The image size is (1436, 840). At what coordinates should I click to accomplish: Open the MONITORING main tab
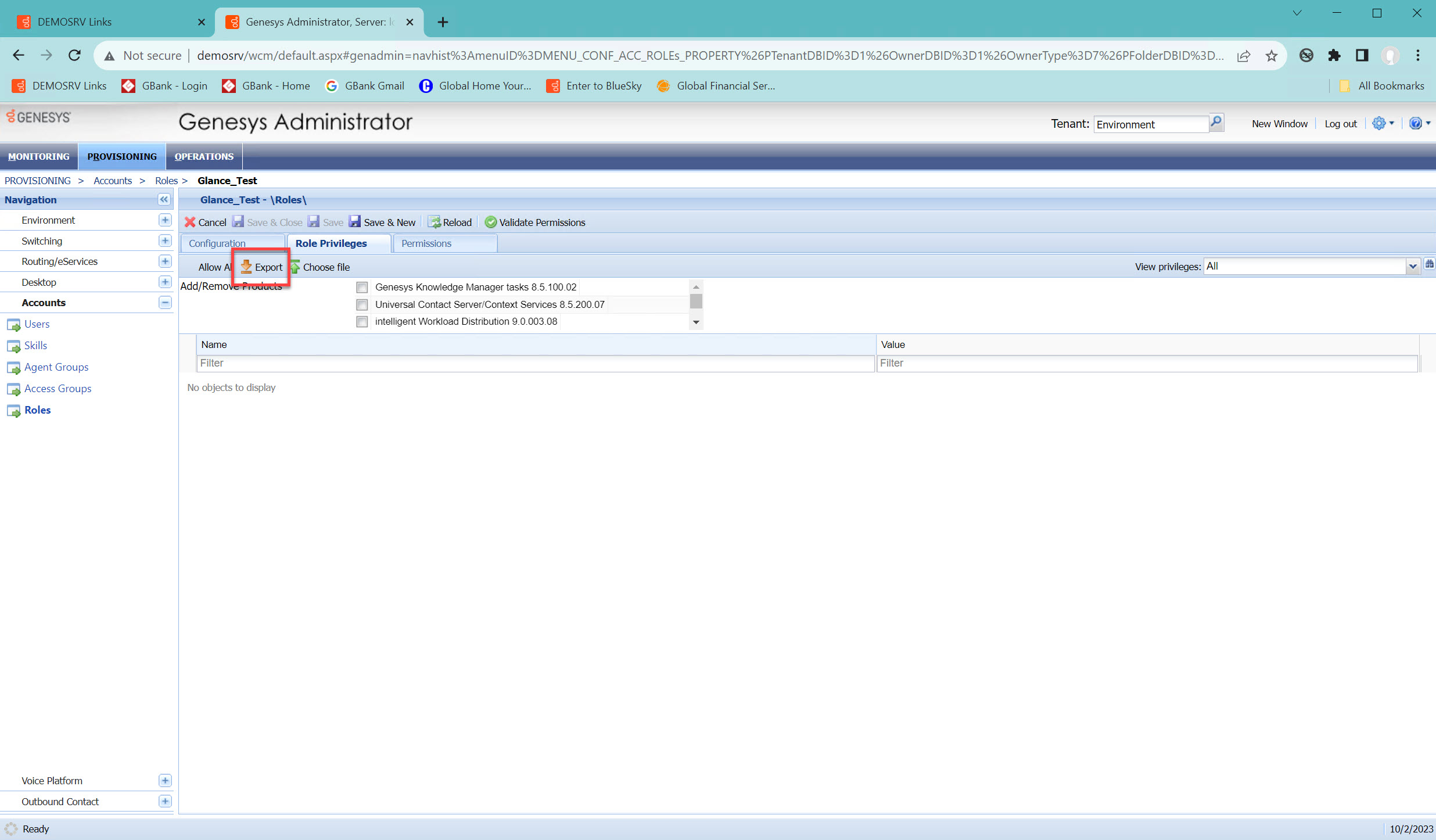[39, 156]
